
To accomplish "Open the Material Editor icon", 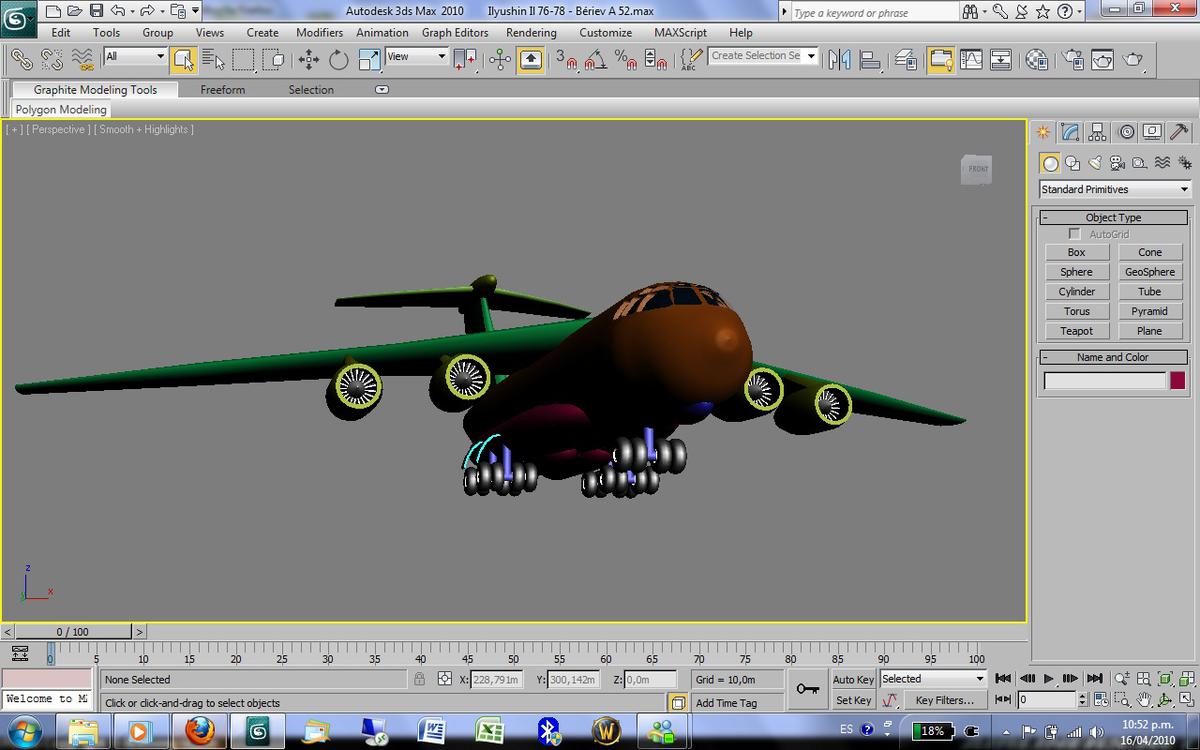I will [1037, 60].
